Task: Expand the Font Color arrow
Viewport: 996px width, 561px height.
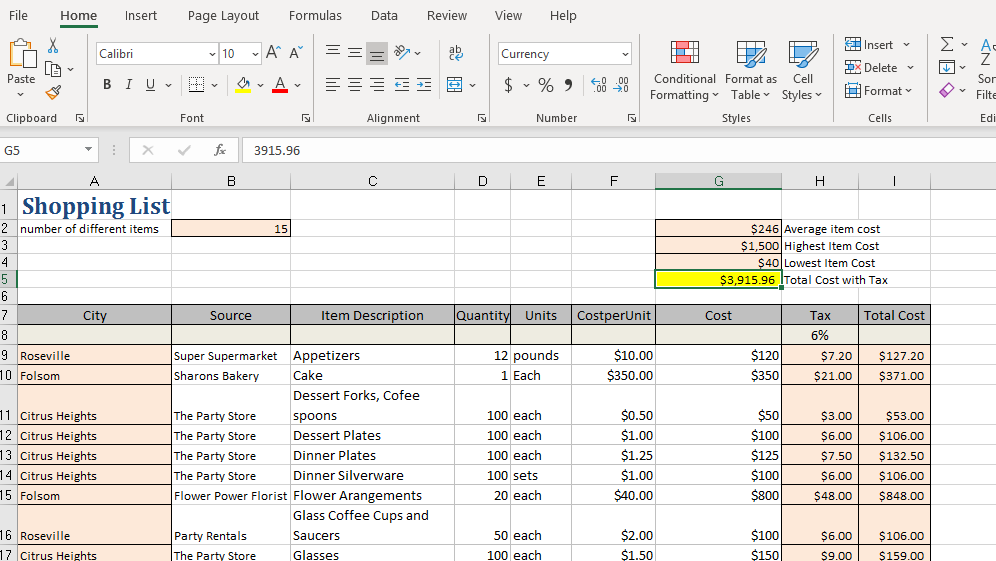Action: click(297, 85)
